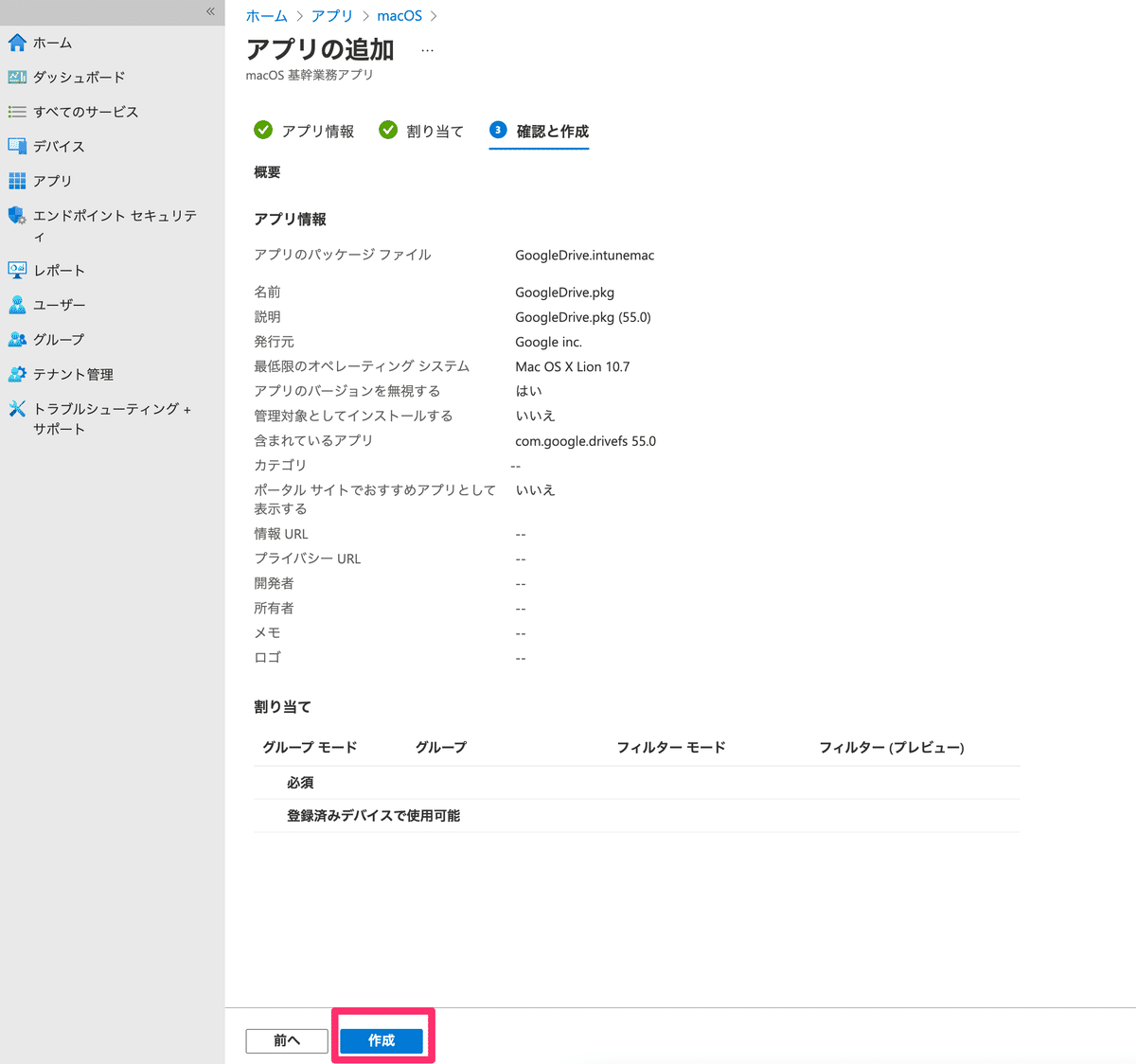Click the Tenant administration gear icon
The width and height of the screenshot is (1136, 1064).
point(17,374)
